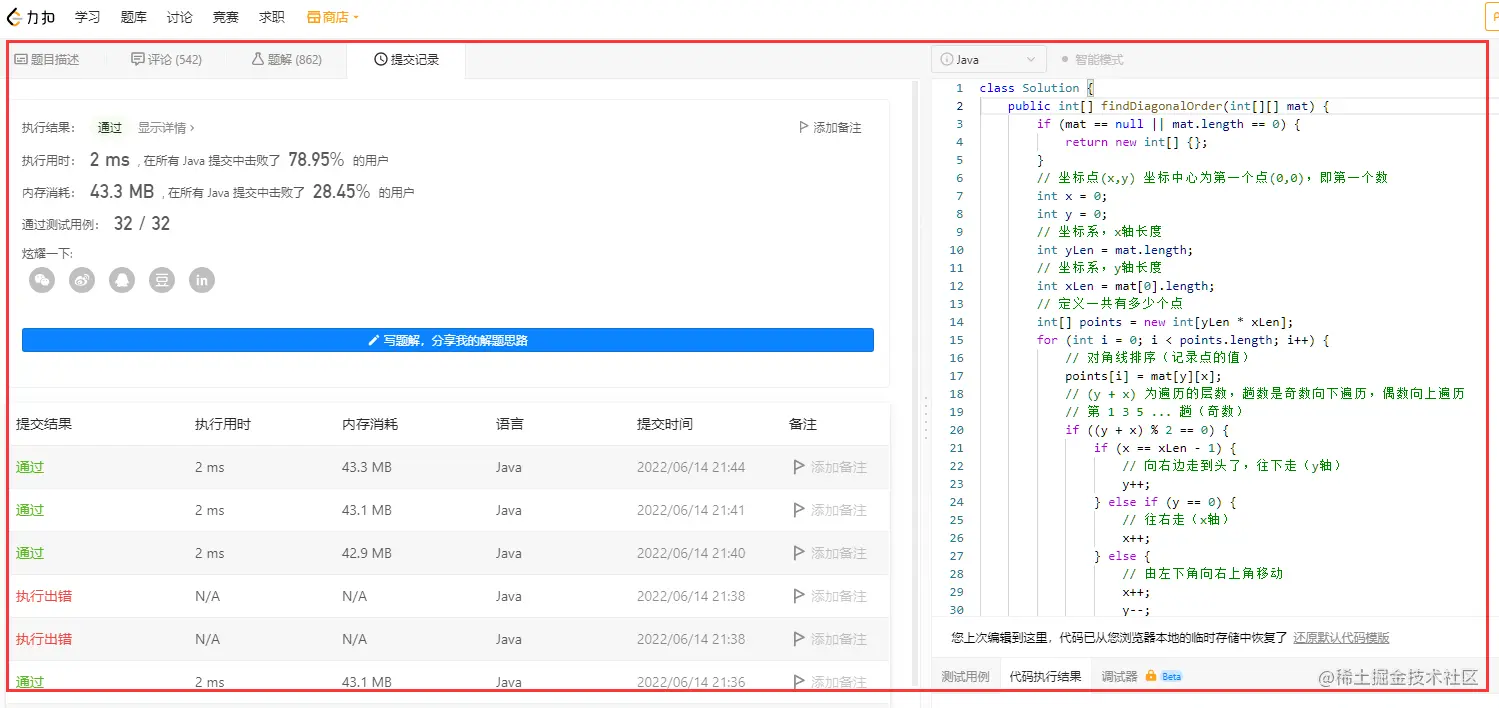Click 添加备注 text in 21:40 row
This screenshot has height=708, width=1499.
pos(839,553)
